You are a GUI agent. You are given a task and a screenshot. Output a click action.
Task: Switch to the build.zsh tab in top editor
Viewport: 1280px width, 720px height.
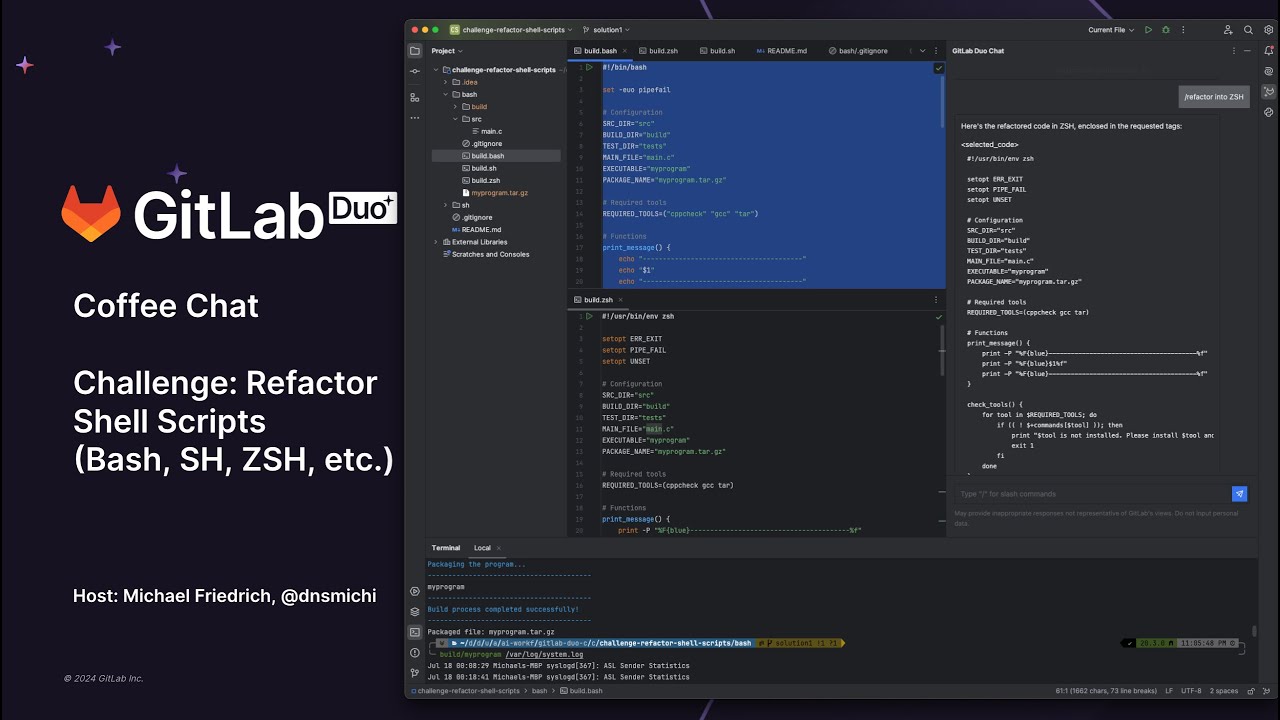click(x=658, y=51)
